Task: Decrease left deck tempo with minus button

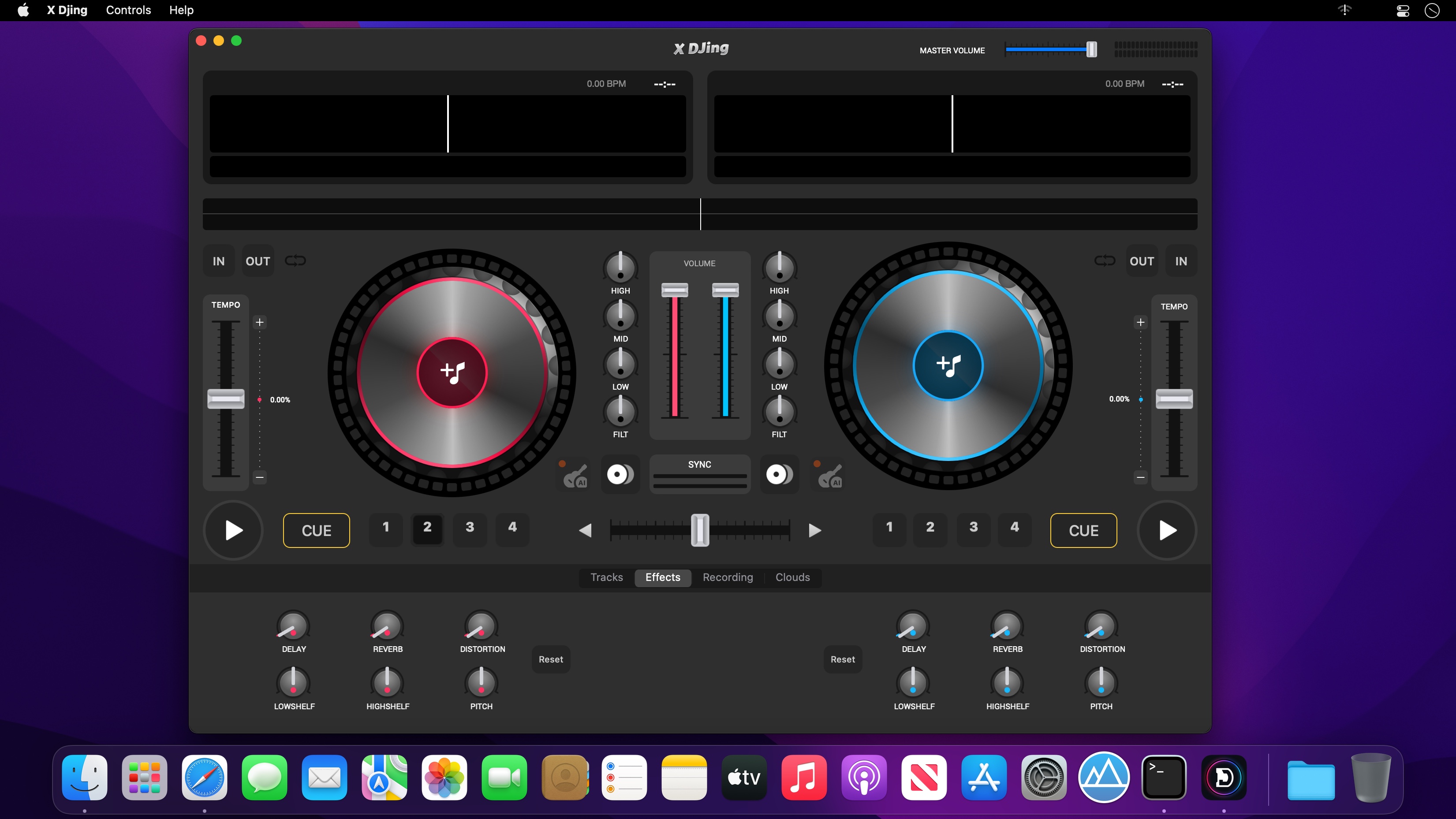Action: pos(259,477)
